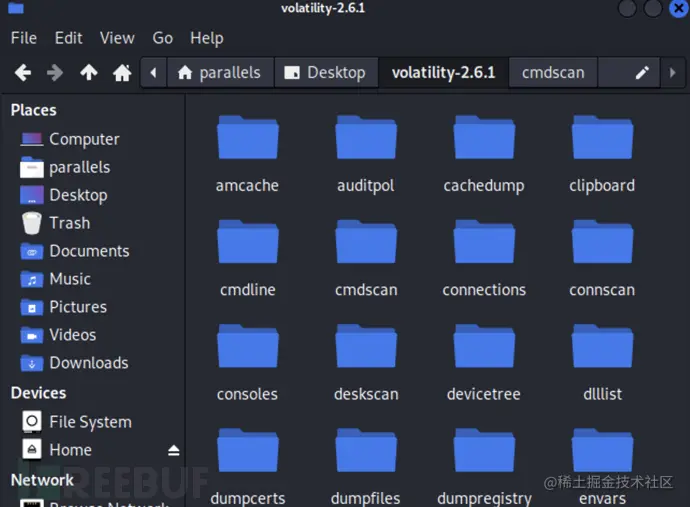Select the connections folder icon
Viewport: 690px width, 507px height.
[484, 242]
